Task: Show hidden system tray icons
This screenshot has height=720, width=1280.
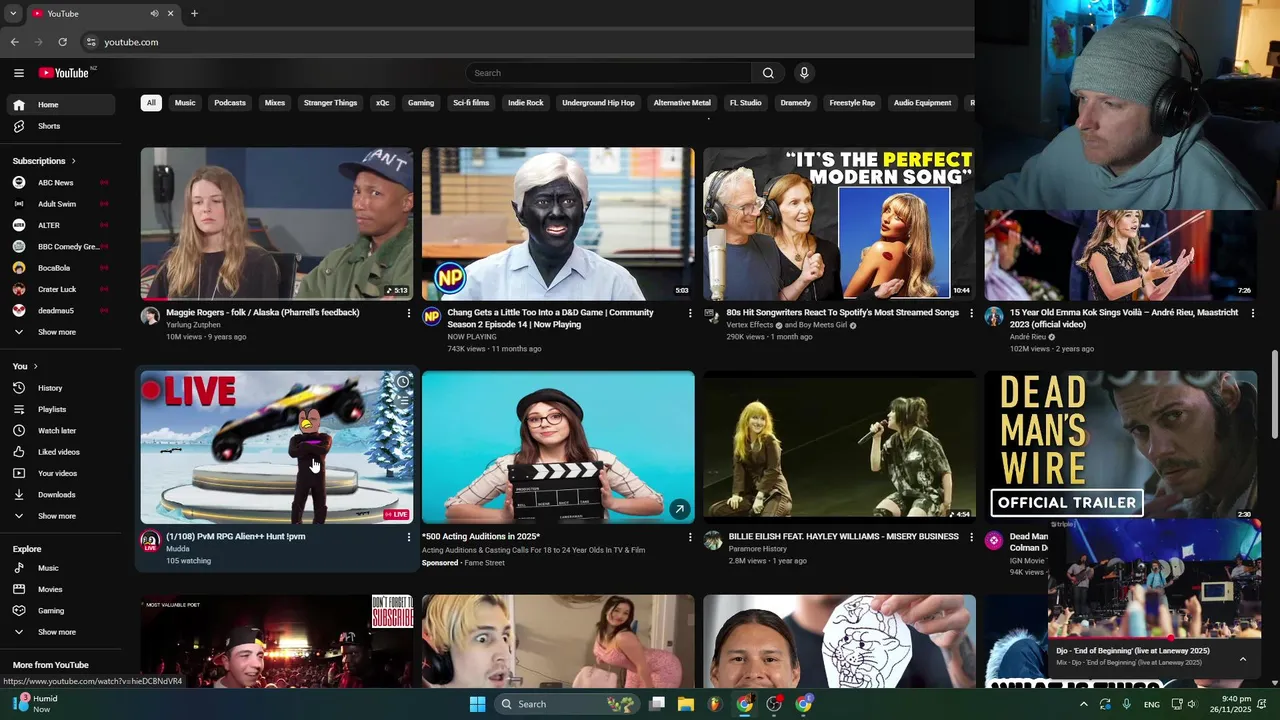Action: (1083, 704)
